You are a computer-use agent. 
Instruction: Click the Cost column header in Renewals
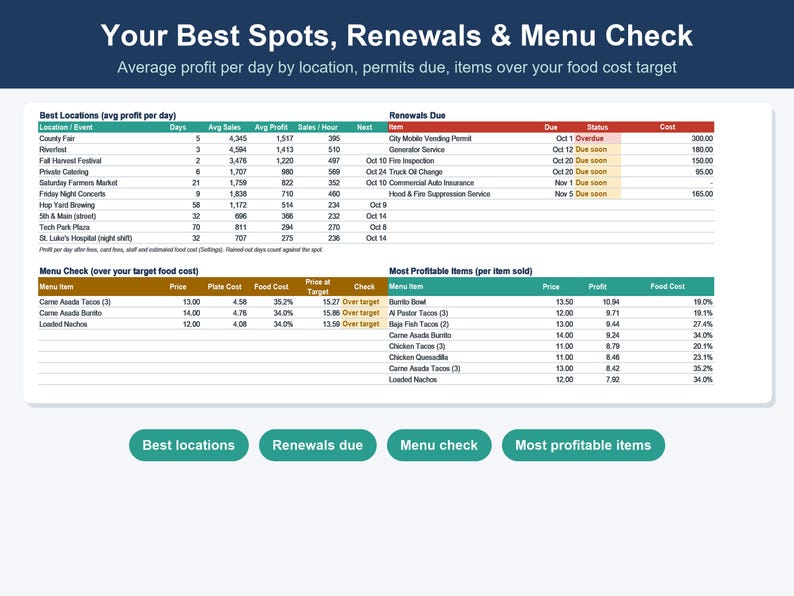click(x=667, y=127)
